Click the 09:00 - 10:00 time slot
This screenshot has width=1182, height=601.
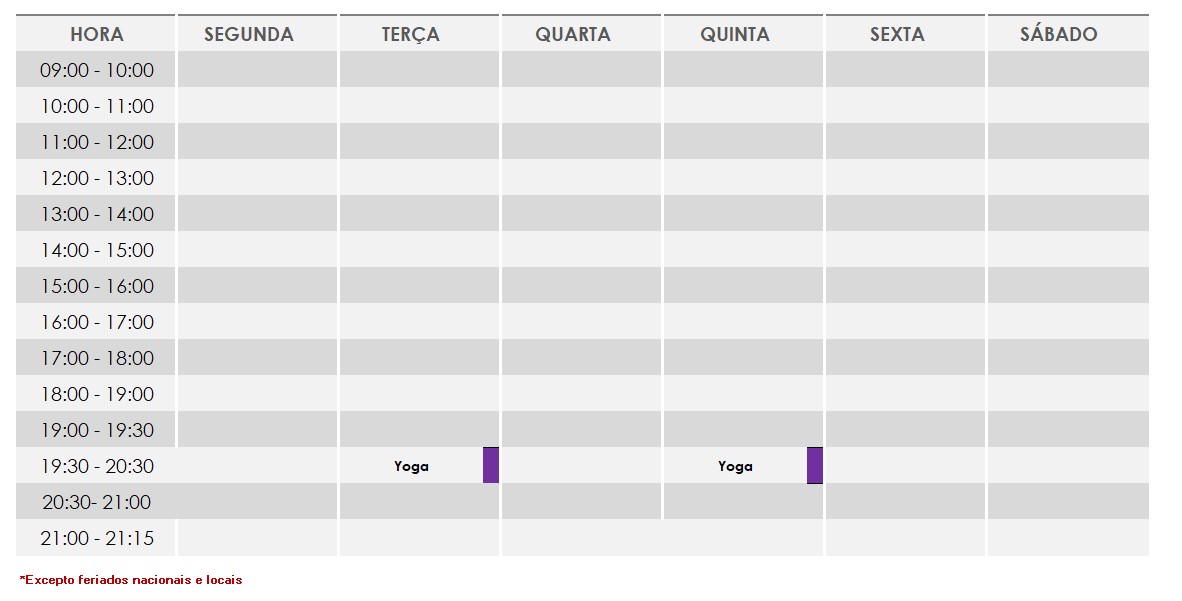click(x=97, y=70)
